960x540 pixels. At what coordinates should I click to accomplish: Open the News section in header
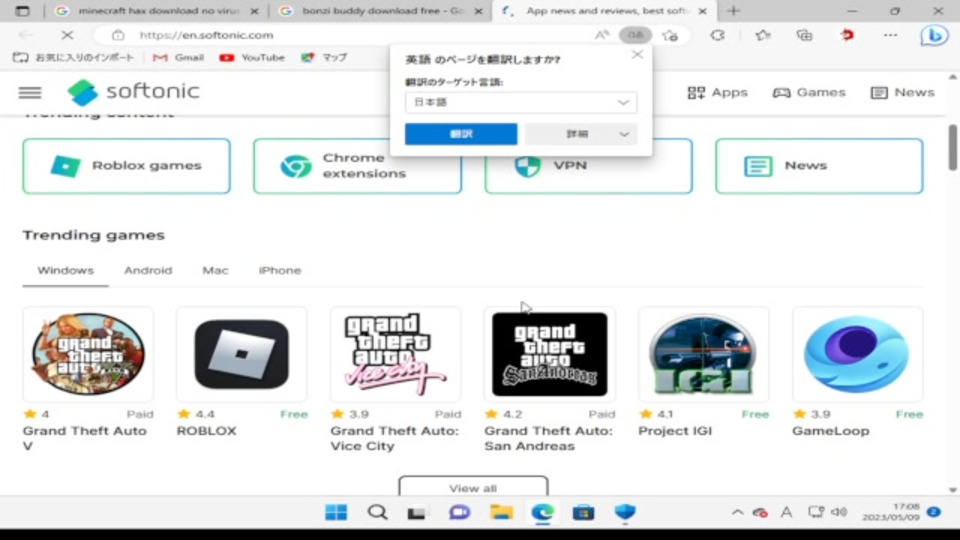[902, 92]
